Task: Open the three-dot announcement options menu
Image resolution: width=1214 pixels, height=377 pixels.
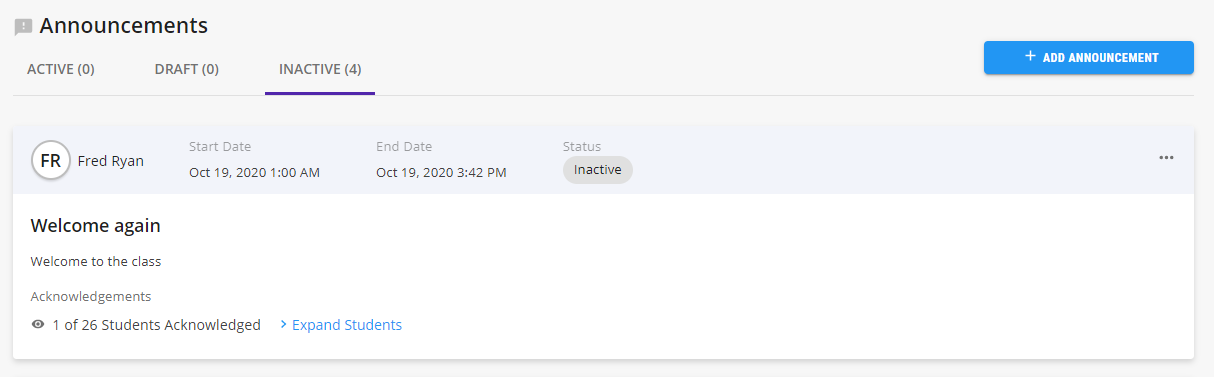Action: coord(1166,158)
